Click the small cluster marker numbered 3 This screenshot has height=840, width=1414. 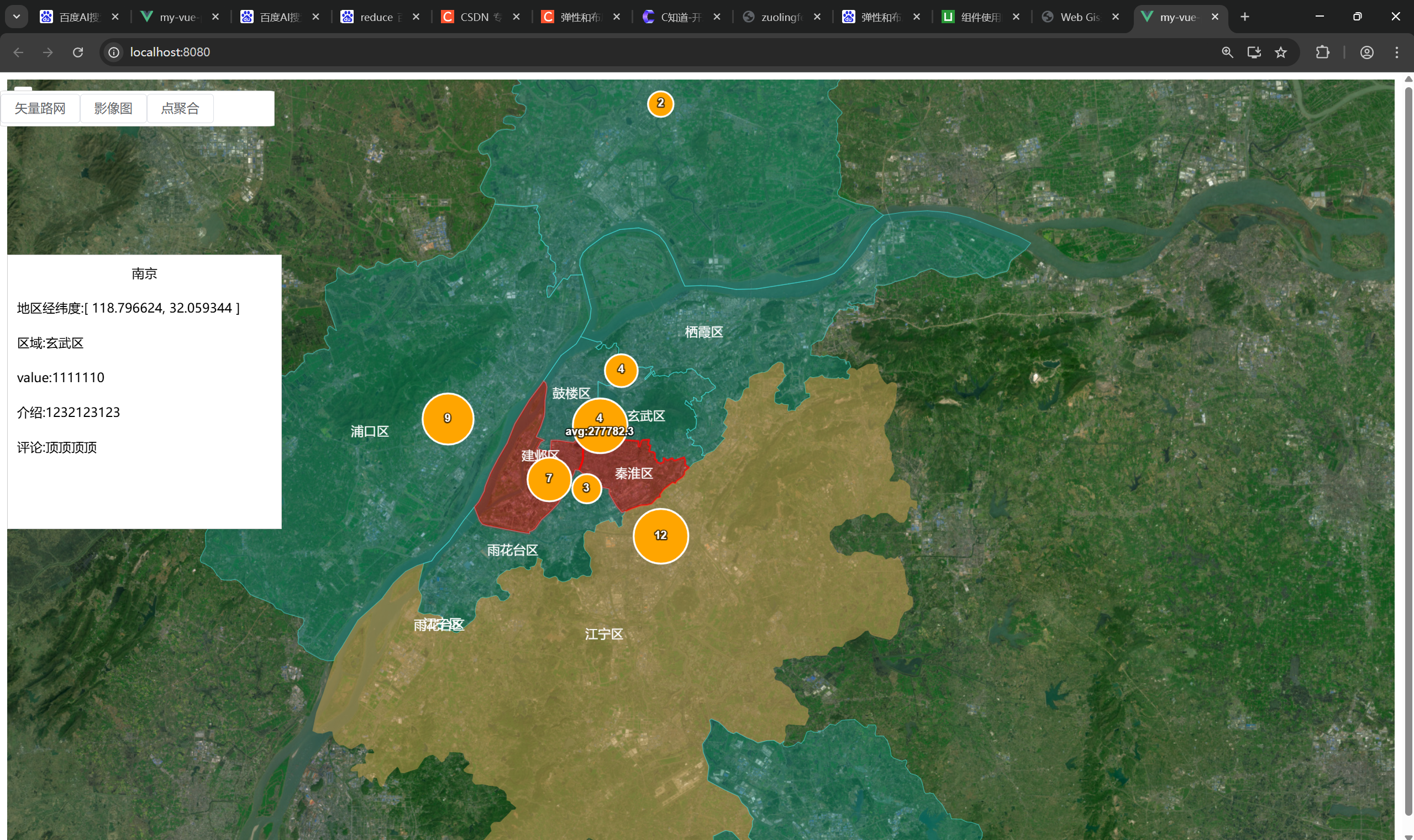[x=586, y=488]
